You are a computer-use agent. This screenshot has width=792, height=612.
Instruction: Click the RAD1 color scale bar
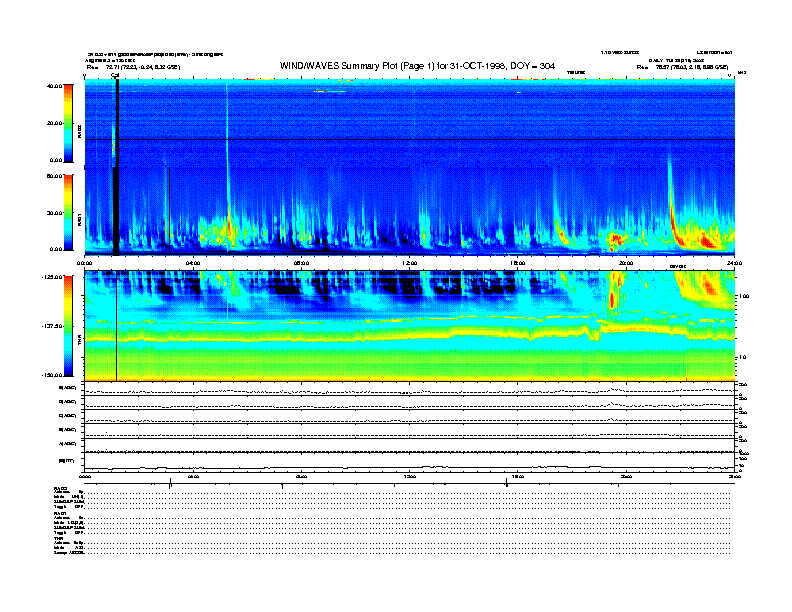68,213
